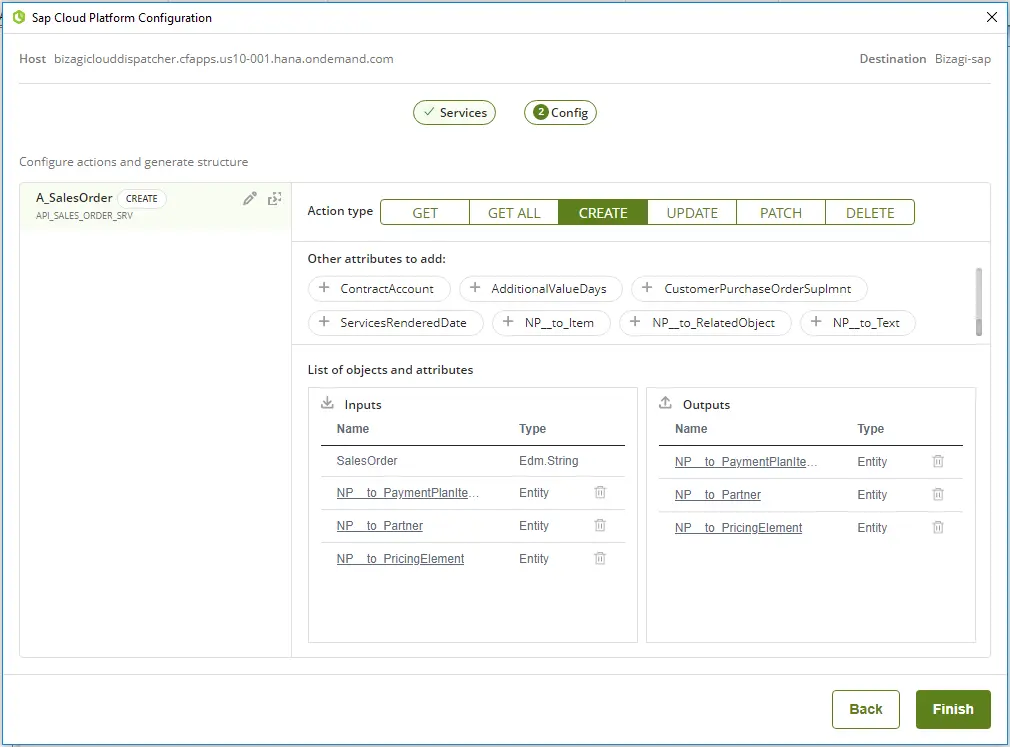Add AdditionalValueDays attribute
The width and height of the screenshot is (1010, 747).
point(541,288)
